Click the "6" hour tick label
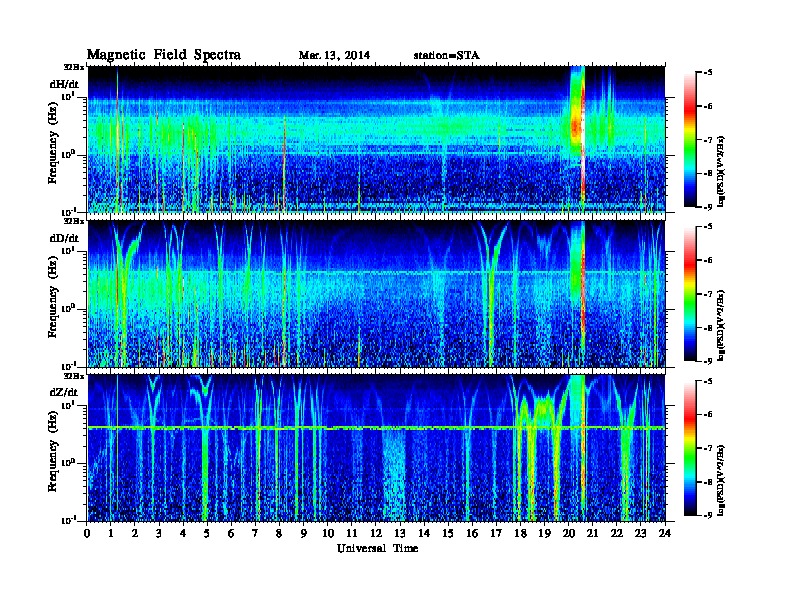792x612 pixels. [x=231, y=534]
